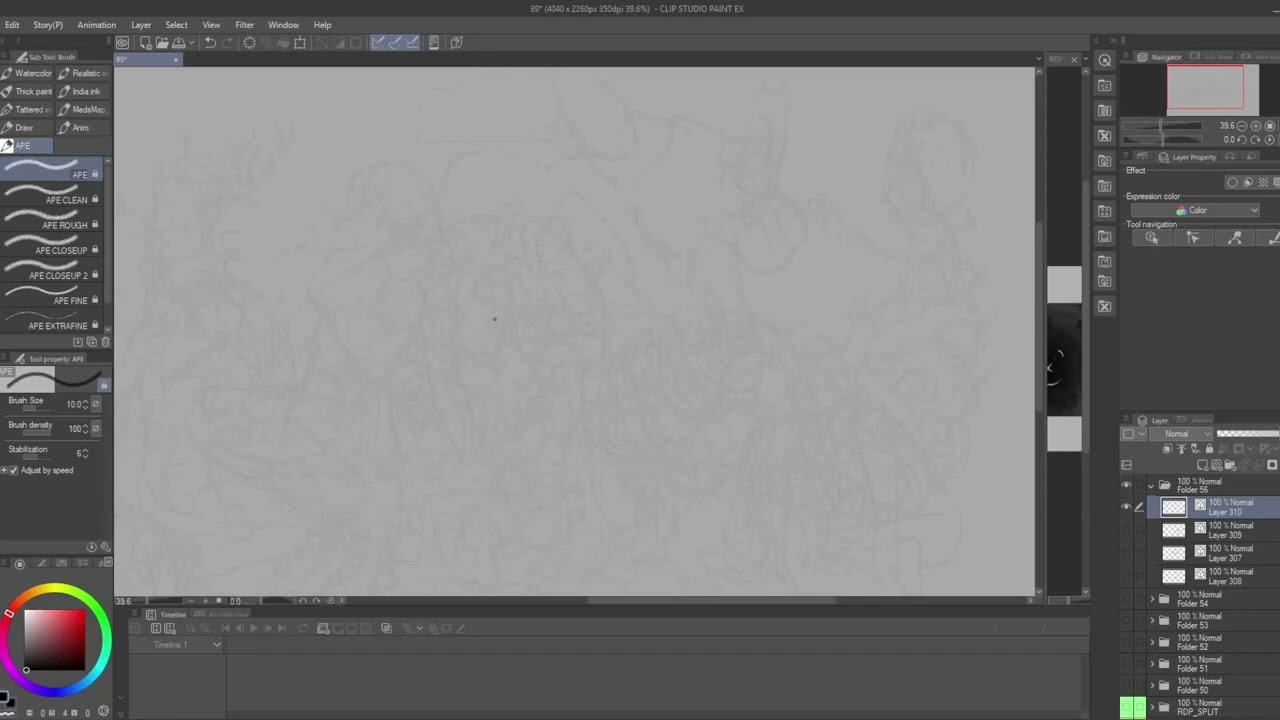Select the Watercolor brush group
Viewport: 1280px width, 720px height.
pos(27,73)
